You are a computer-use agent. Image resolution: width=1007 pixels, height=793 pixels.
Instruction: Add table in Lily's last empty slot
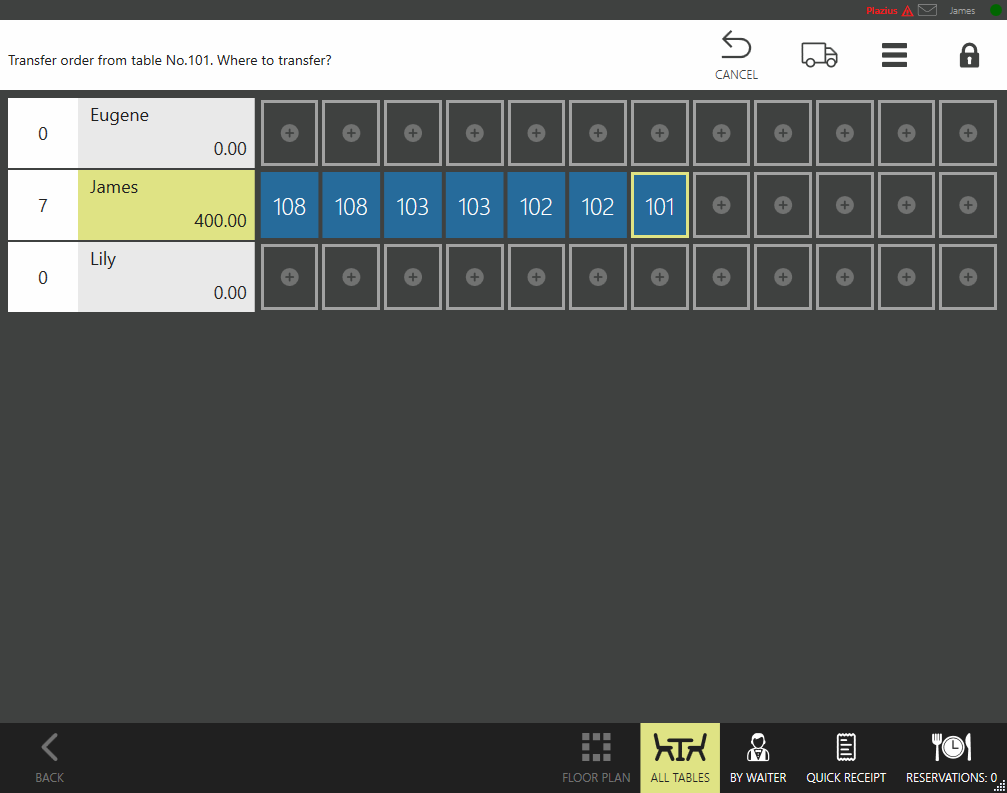(968, 277)
